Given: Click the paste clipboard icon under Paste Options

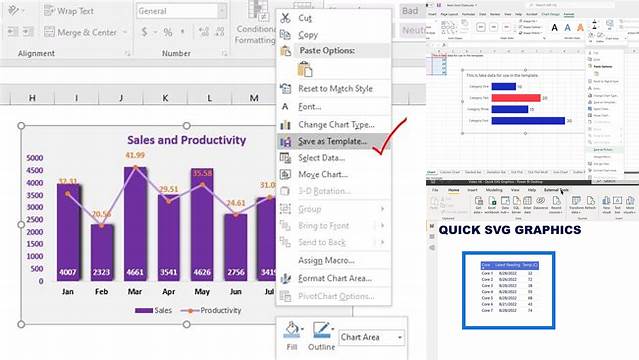Looking at the screenshot, I should coord(305,69).
